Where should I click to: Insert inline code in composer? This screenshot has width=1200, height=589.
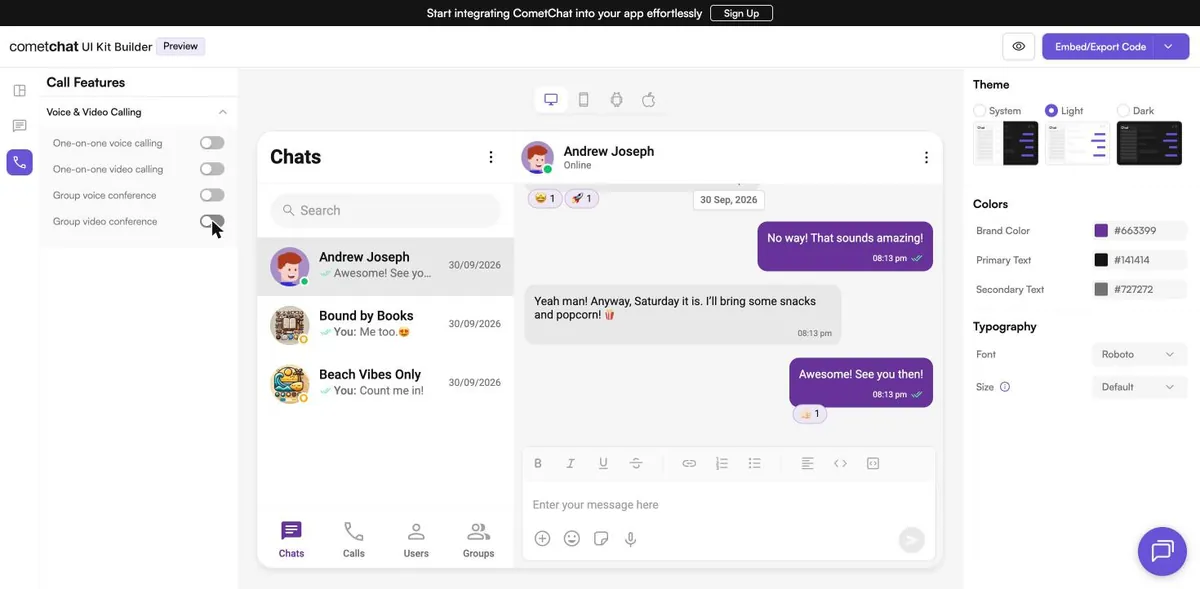click(x=840, y=463)
